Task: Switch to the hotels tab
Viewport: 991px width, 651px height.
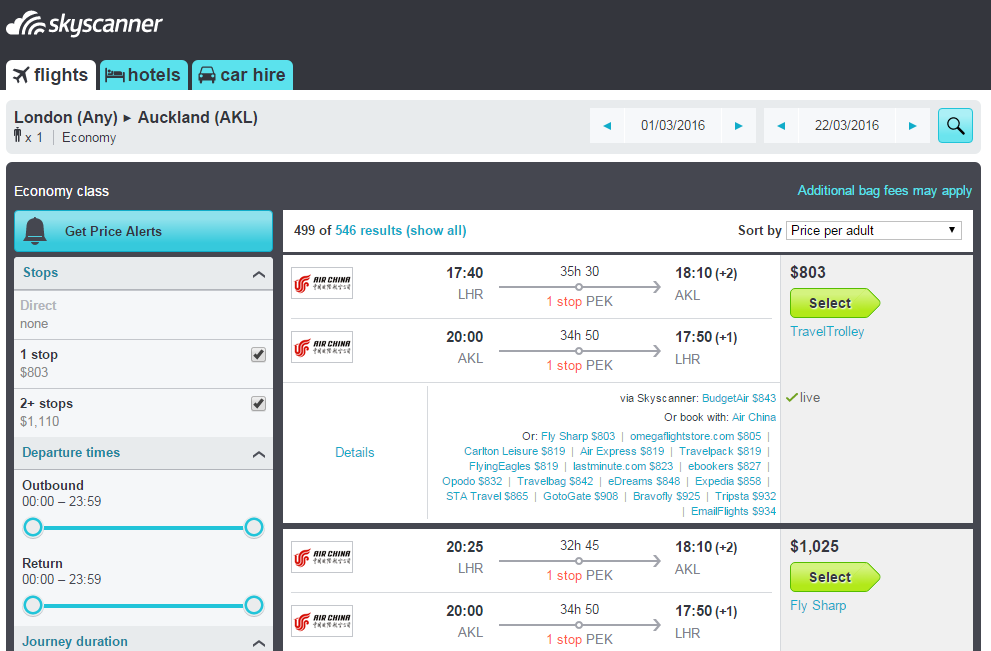Action: 143,75
